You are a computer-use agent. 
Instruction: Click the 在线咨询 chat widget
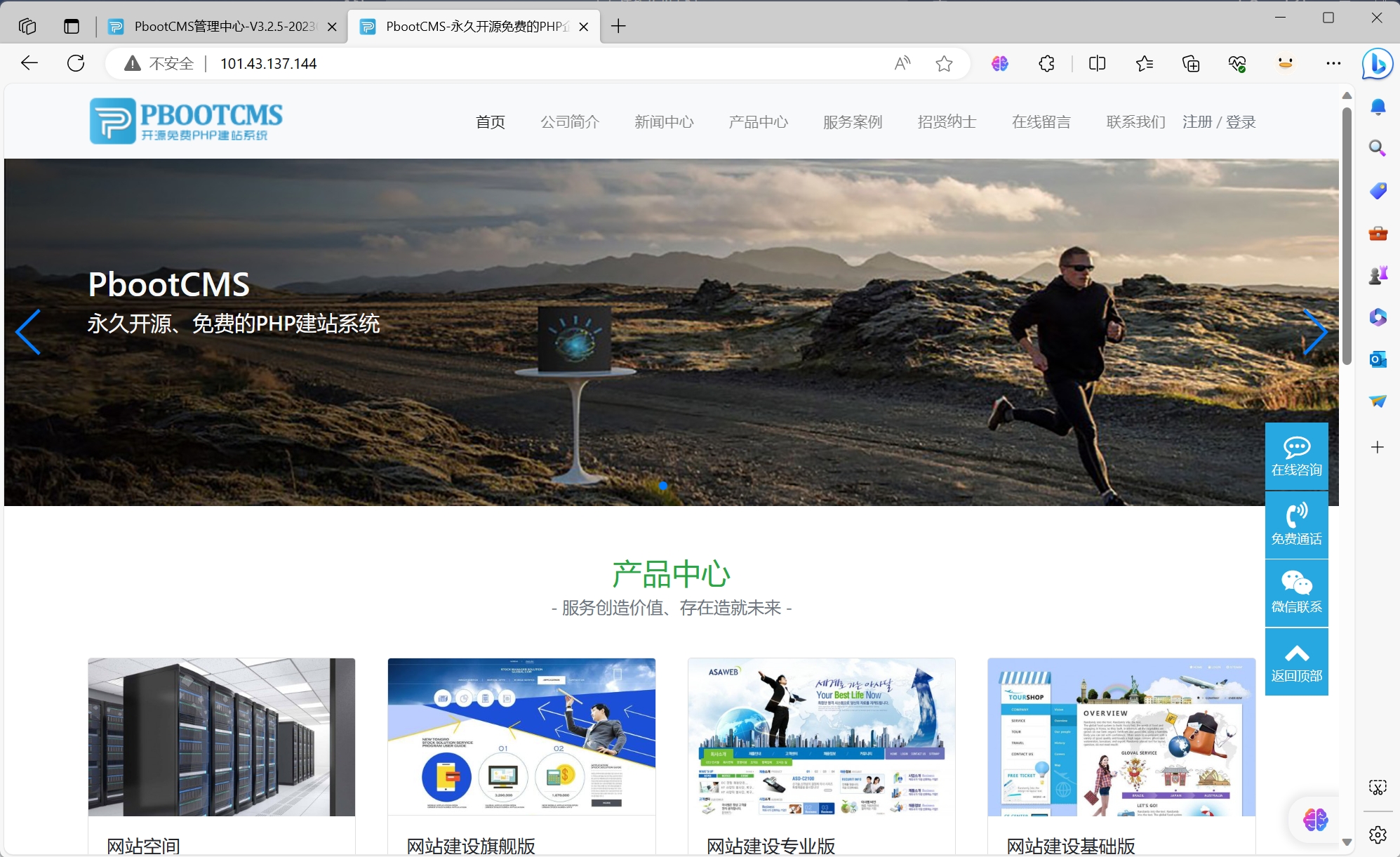coord(1296,456)
